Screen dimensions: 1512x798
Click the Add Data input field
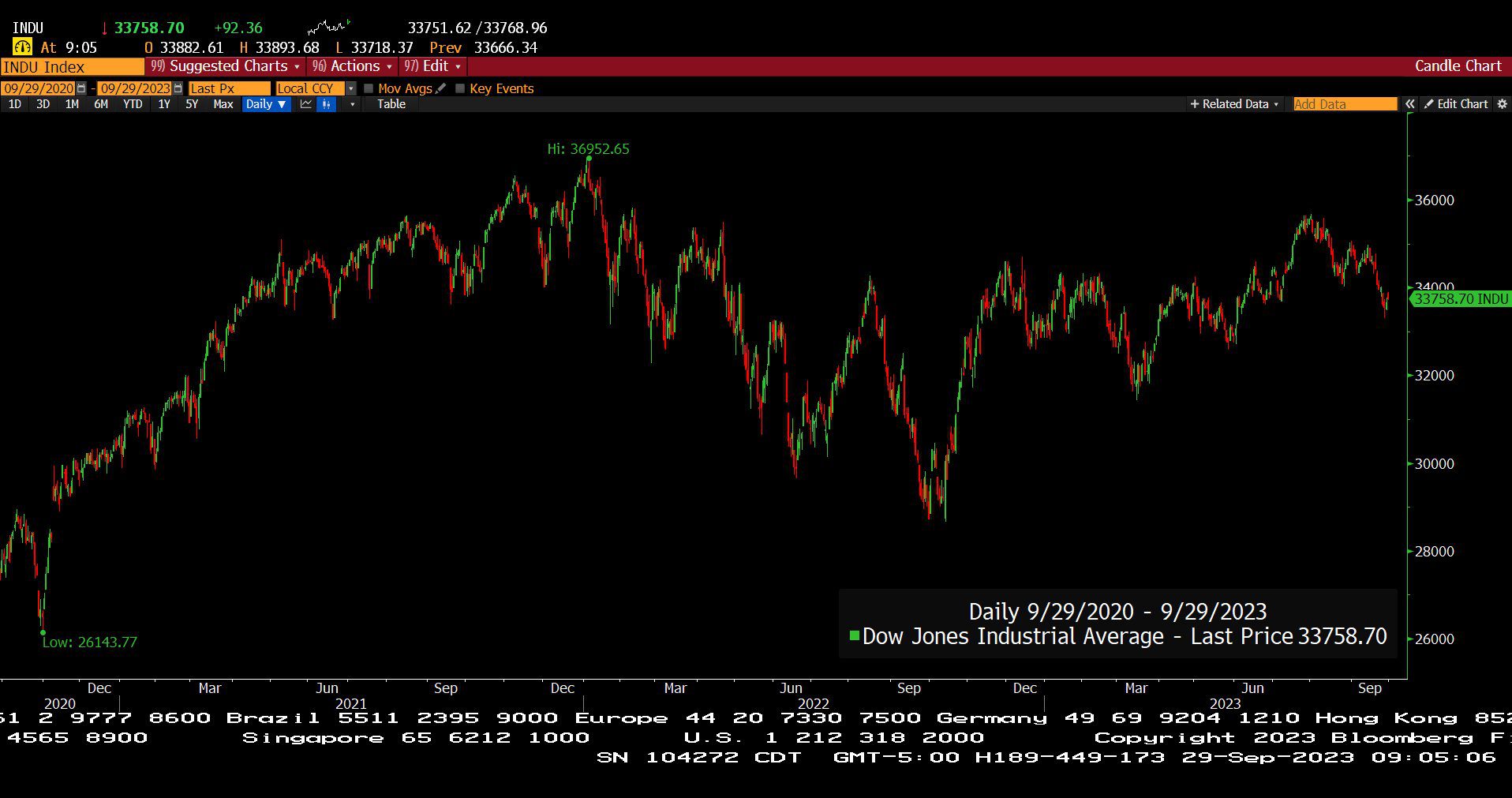[x=1345, y=104]
